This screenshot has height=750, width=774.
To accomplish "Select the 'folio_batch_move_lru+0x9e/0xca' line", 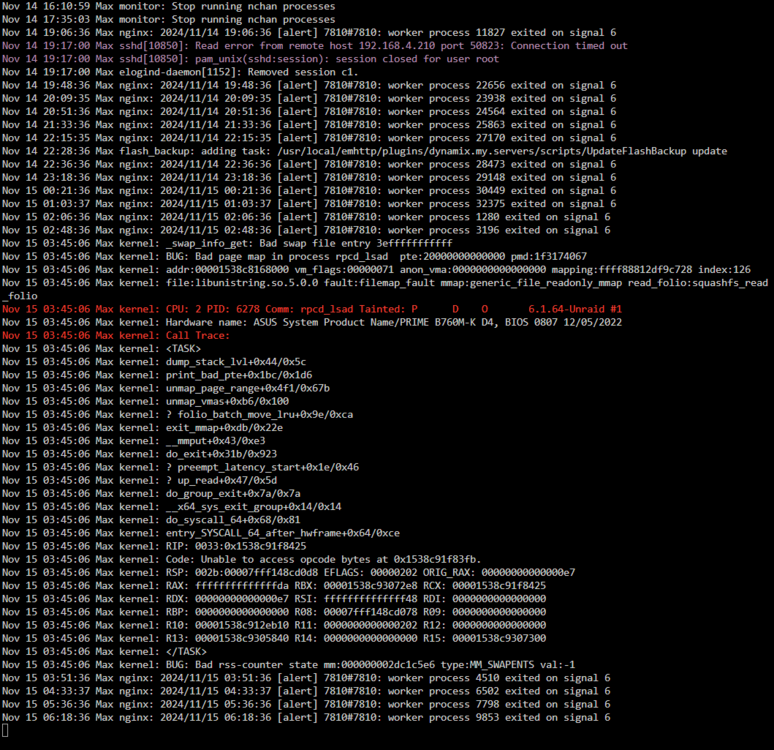I will pos(177,414).
